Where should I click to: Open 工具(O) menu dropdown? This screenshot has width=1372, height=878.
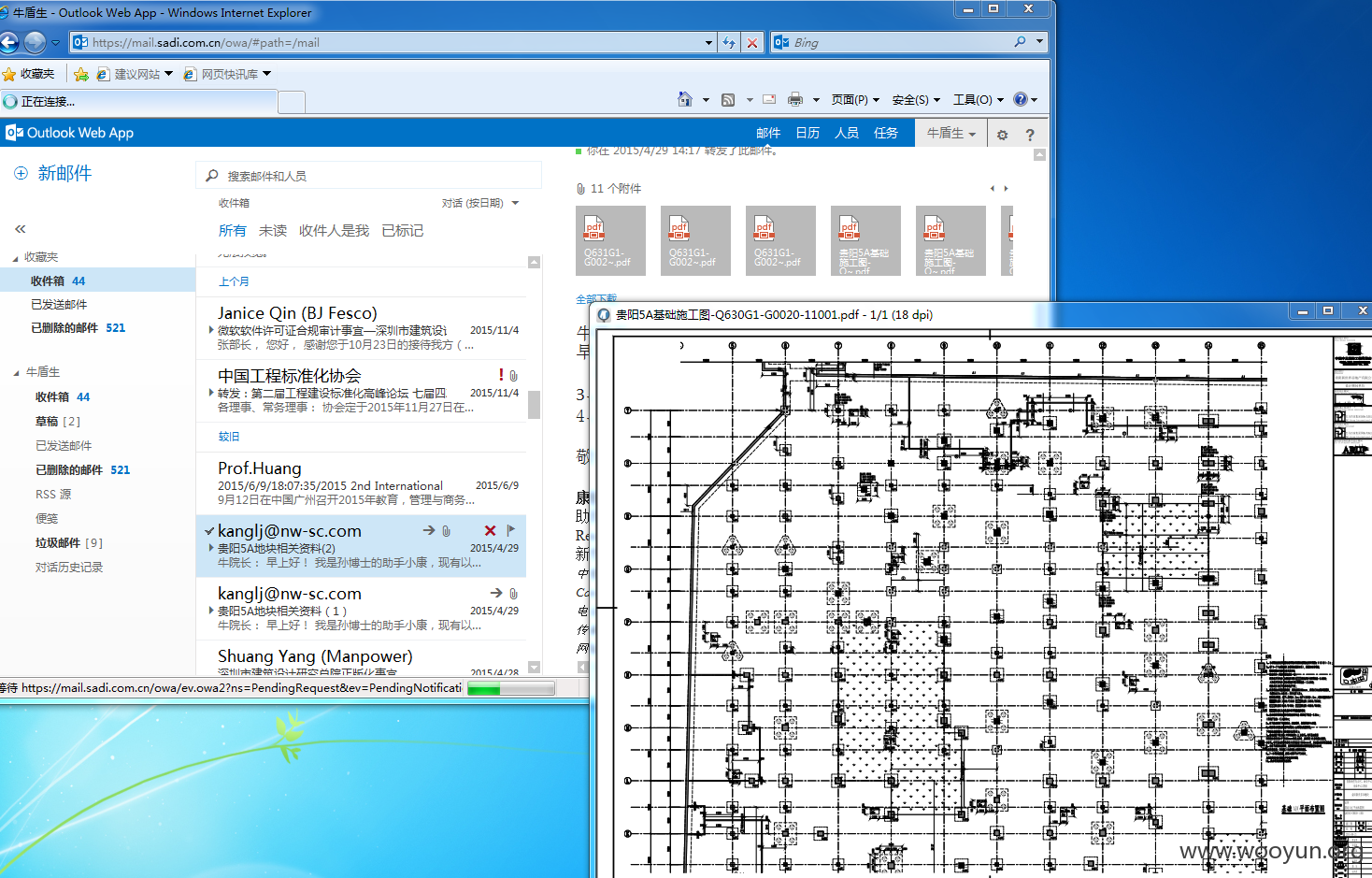tap(979, 99)
